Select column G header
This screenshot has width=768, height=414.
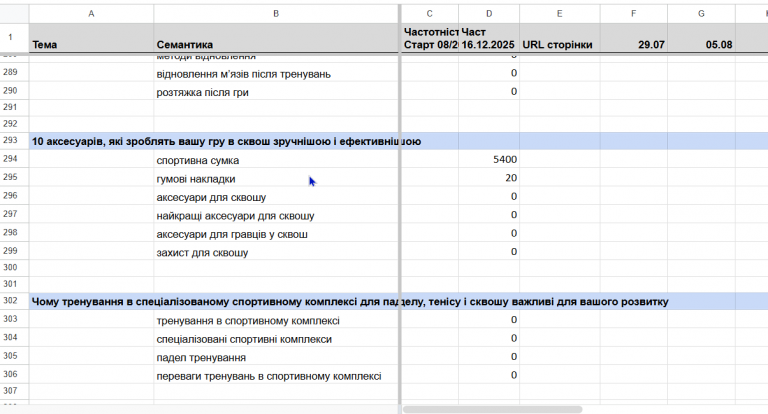click(701, 14)
